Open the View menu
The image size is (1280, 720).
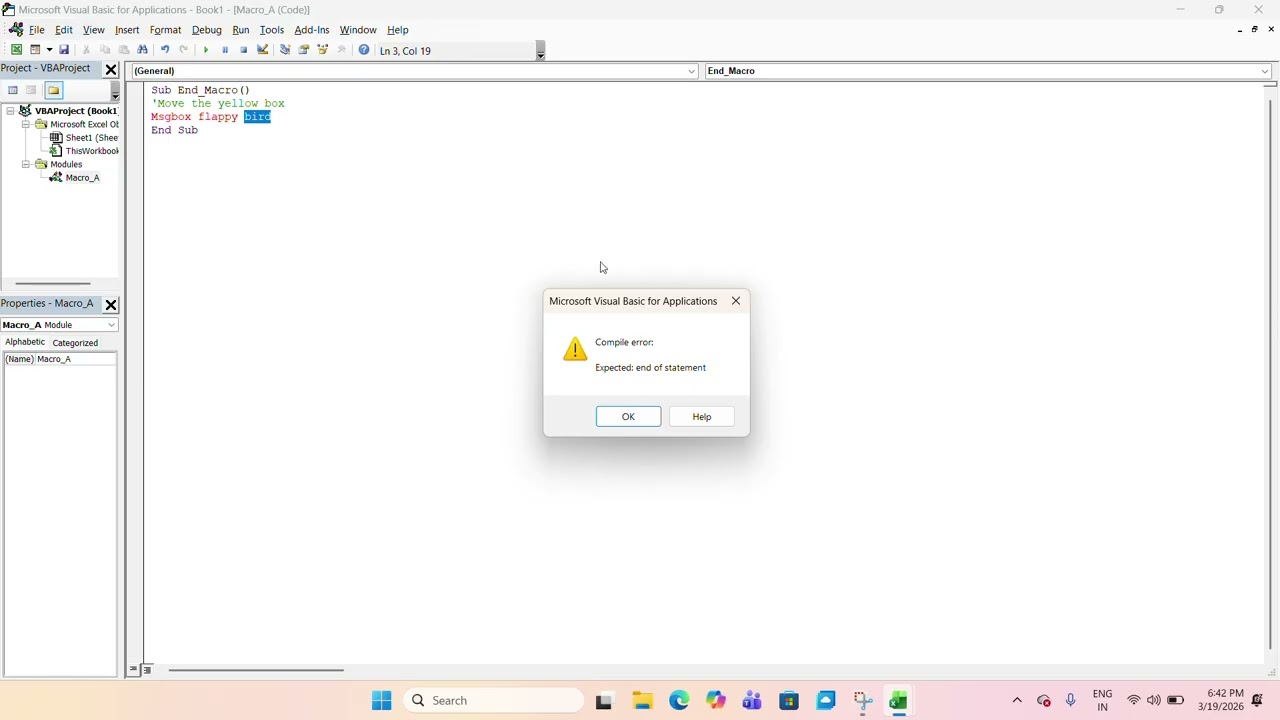(94, 30)
